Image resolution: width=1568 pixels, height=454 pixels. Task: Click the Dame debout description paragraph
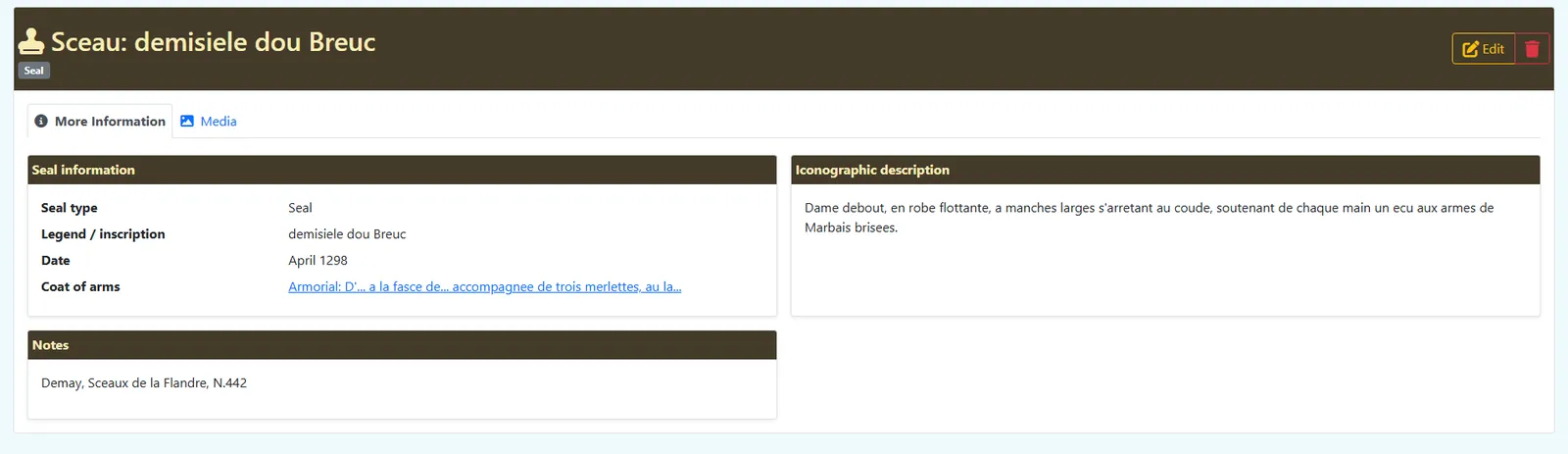(1150, 218)
